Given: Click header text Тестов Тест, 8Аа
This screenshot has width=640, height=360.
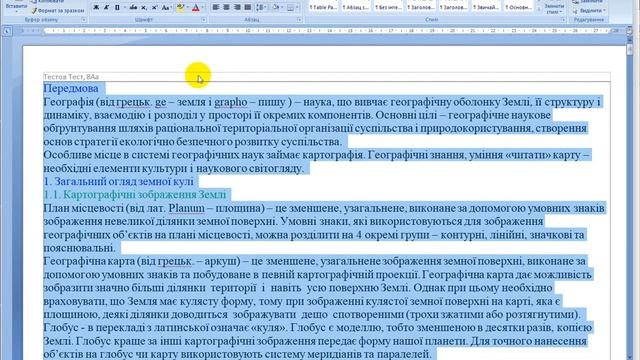Looking at the screenshot, I should pos(71,77).
